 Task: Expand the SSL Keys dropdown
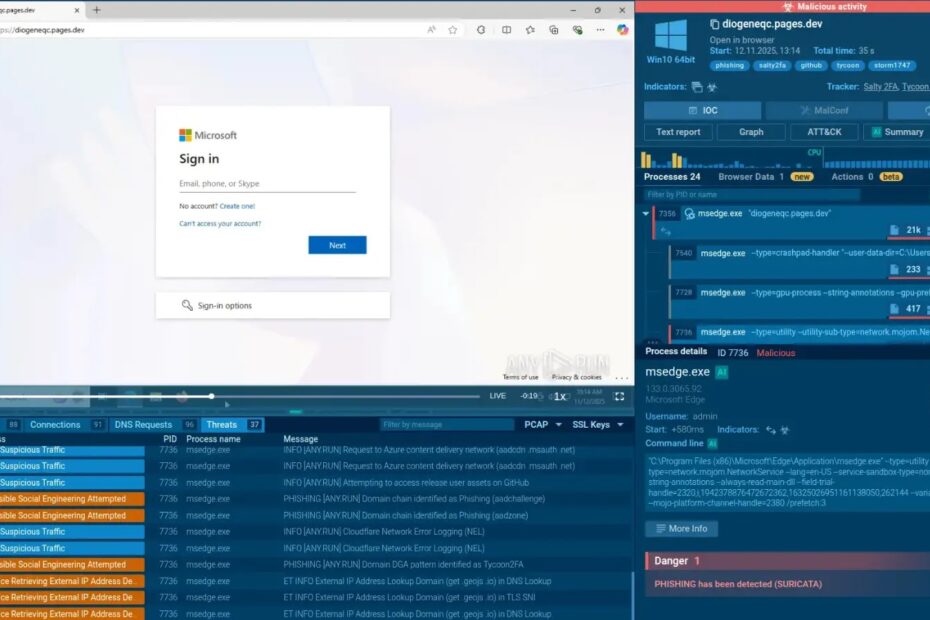pos(597,425)
